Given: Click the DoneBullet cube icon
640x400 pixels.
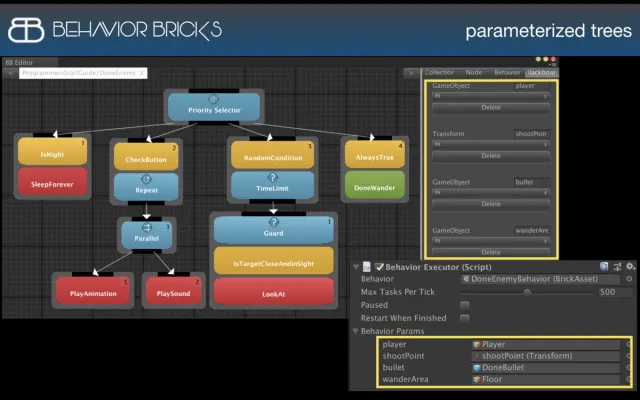Looking at the screenshot, I should [476, 368].
